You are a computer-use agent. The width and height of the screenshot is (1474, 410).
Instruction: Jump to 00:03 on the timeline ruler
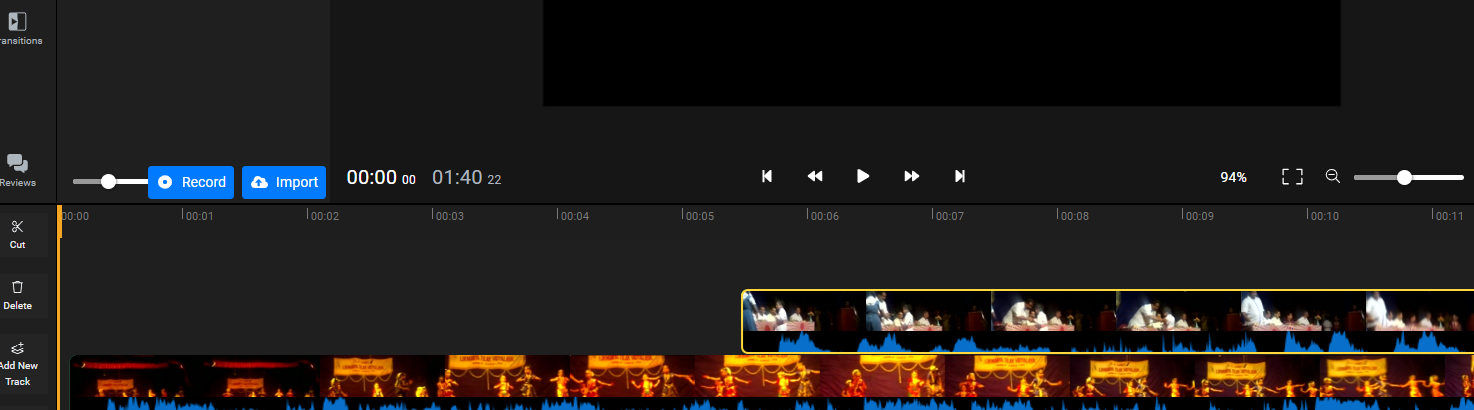448,215
